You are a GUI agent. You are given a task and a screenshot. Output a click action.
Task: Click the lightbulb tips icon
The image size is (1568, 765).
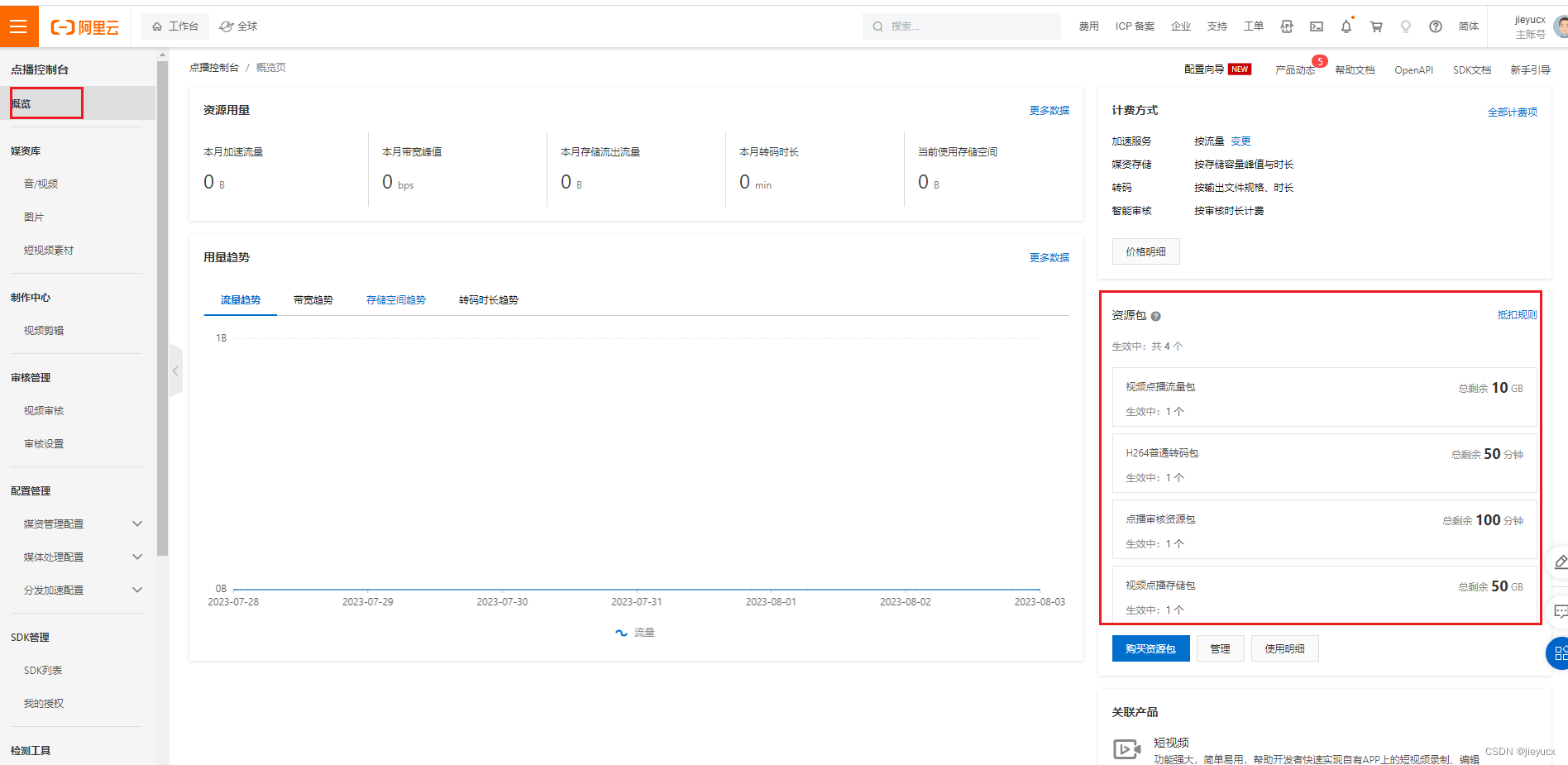pos(1406,26)
